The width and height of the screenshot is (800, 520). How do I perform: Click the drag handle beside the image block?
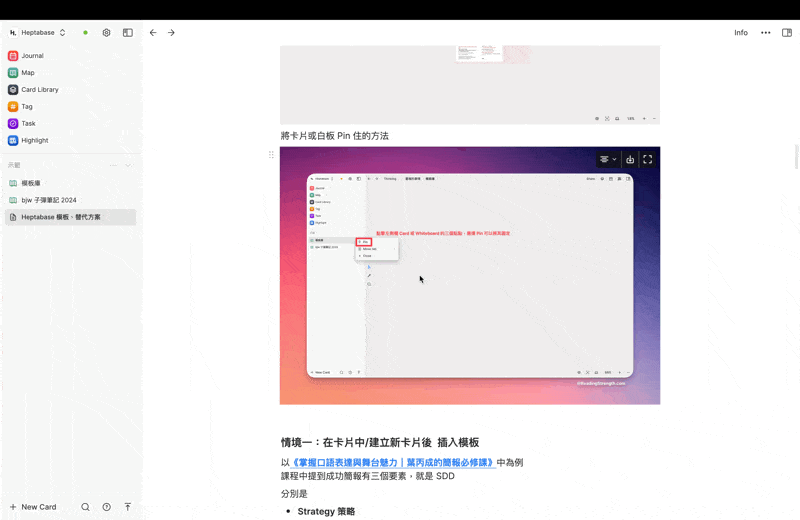(271, 155)
